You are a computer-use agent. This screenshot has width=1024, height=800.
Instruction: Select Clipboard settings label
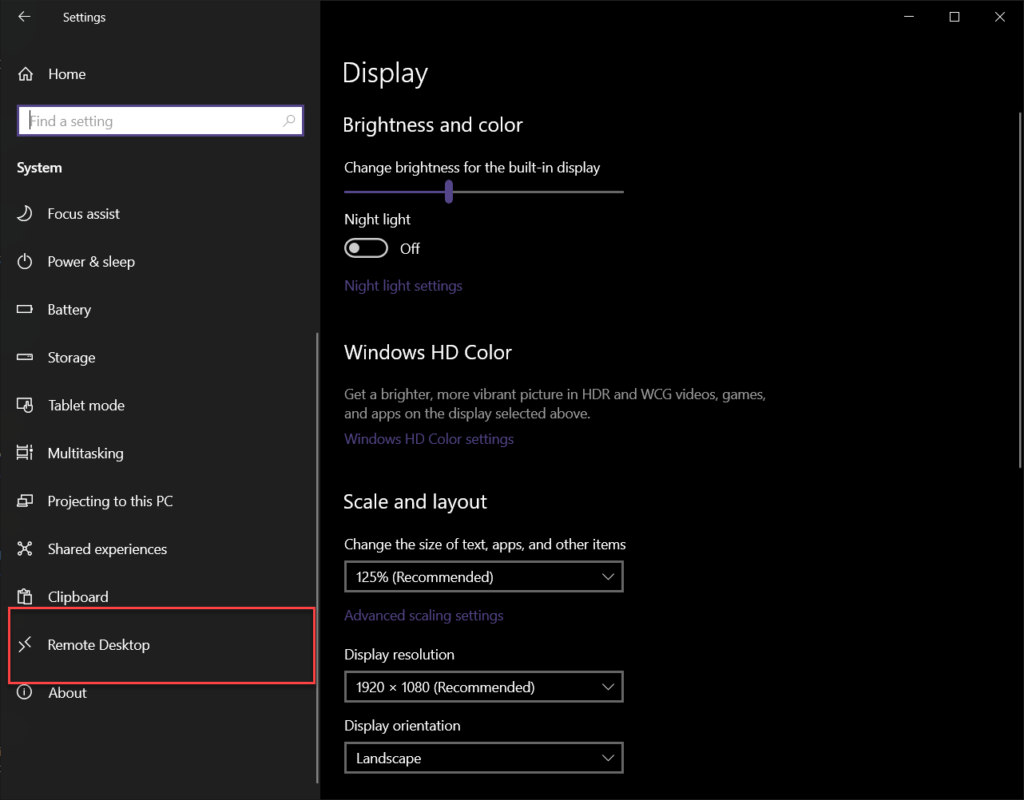click(x=78, y=597)
